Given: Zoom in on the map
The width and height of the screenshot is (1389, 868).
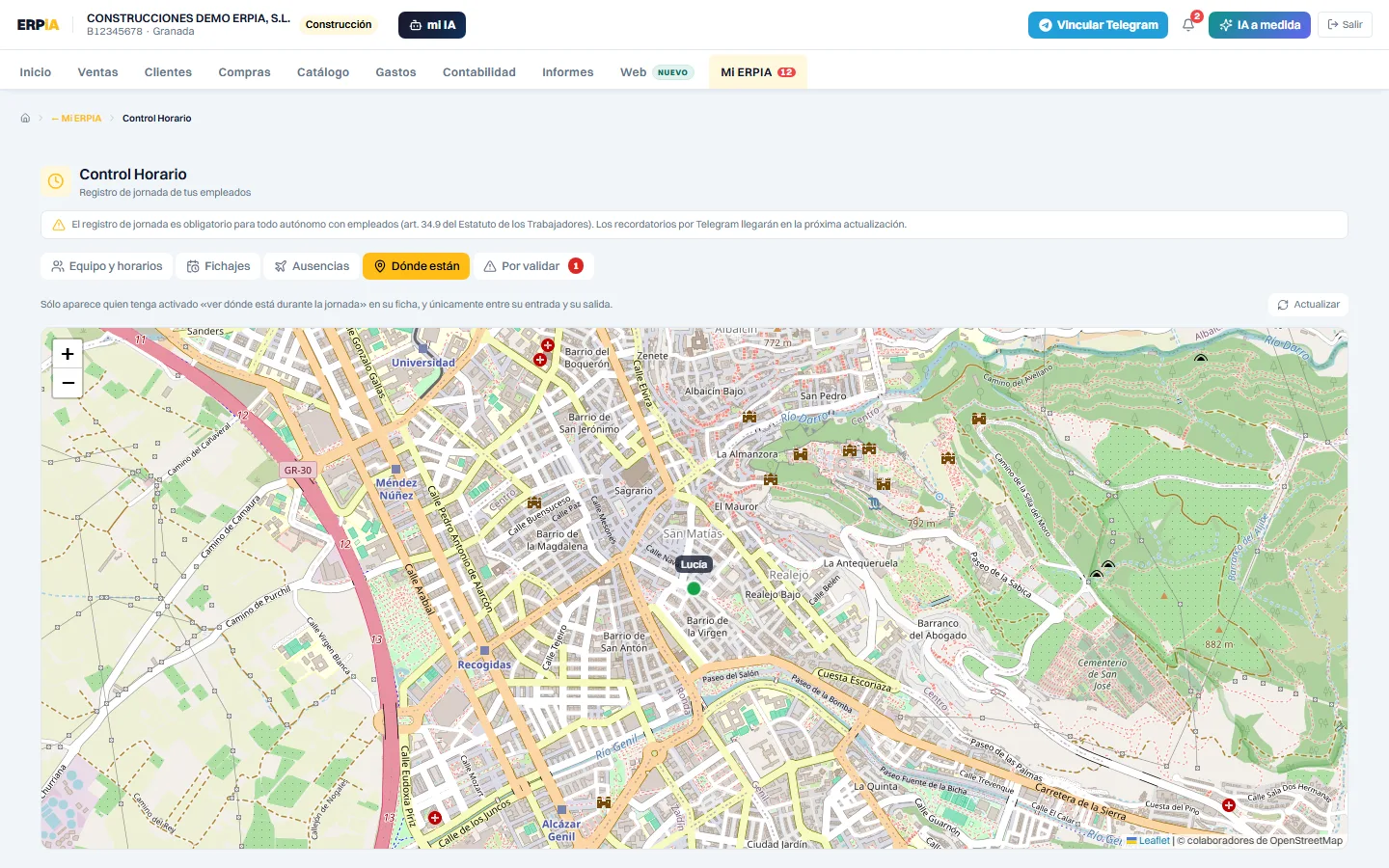Looking at the screenshot, I should [x=68, y=354].
